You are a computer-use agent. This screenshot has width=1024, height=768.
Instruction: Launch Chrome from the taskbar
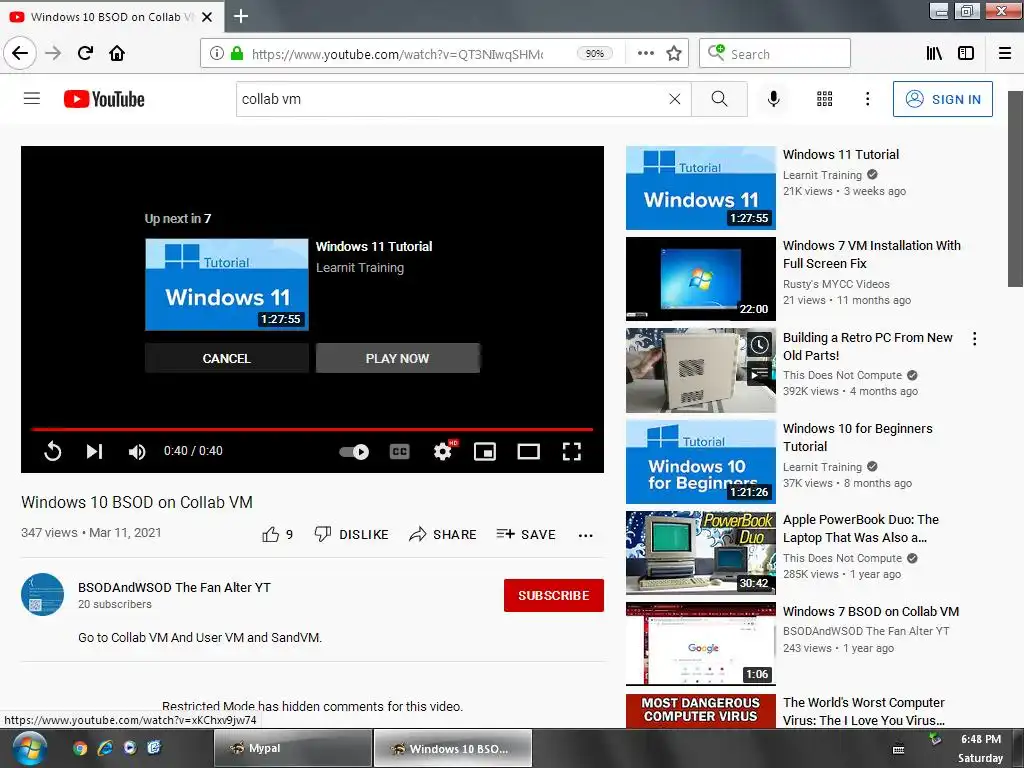tap(80, 748)
